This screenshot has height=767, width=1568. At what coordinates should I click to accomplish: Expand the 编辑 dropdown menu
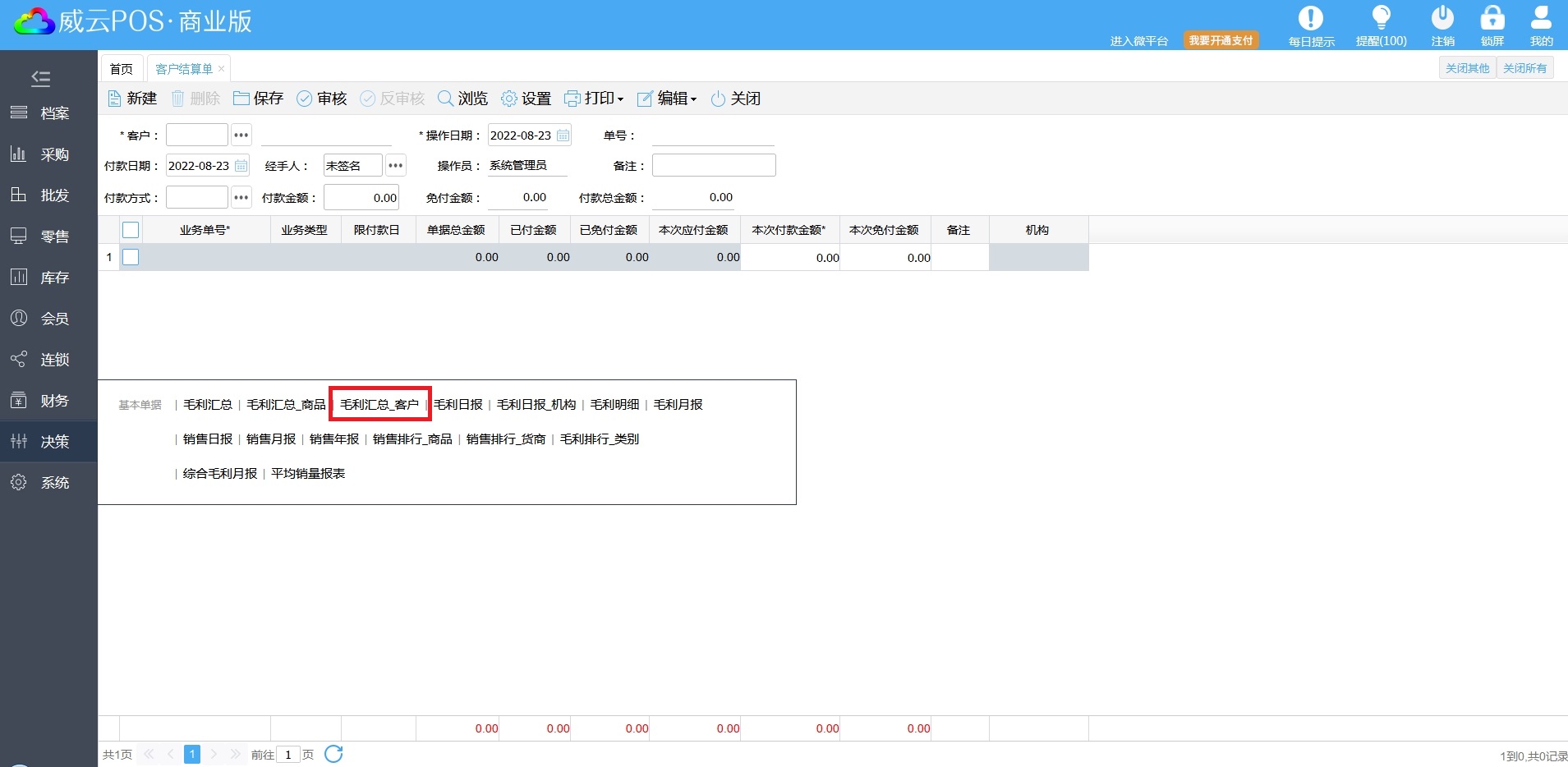point(667,99)
